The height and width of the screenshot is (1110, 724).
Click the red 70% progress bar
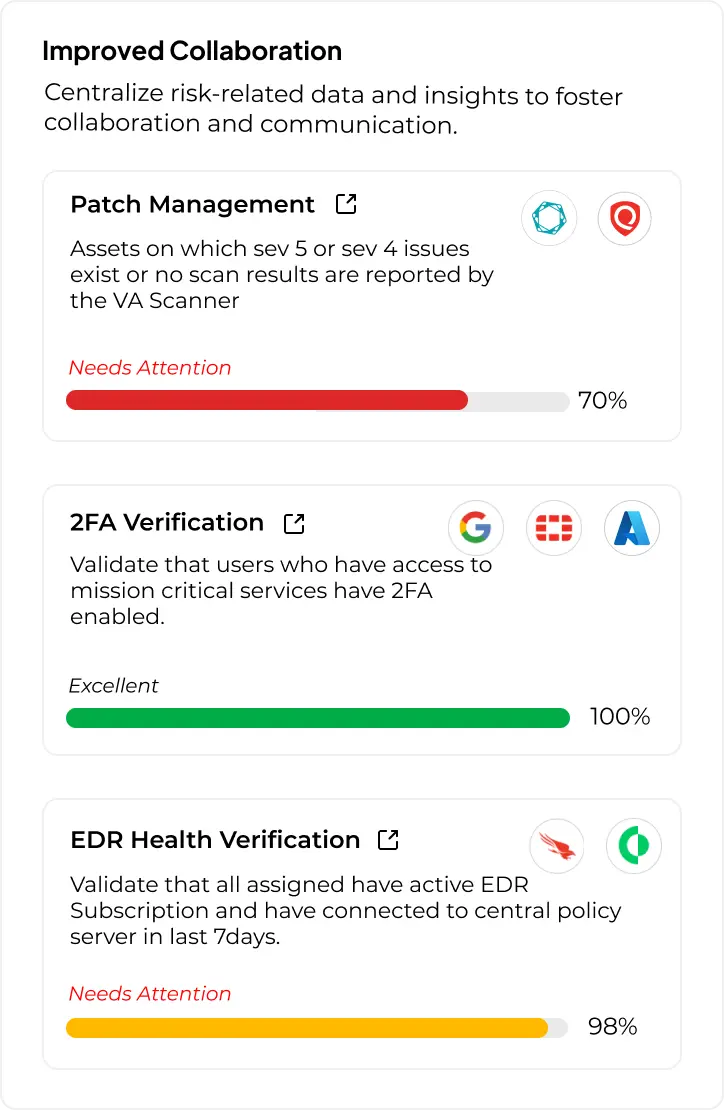tap(267, 401)
